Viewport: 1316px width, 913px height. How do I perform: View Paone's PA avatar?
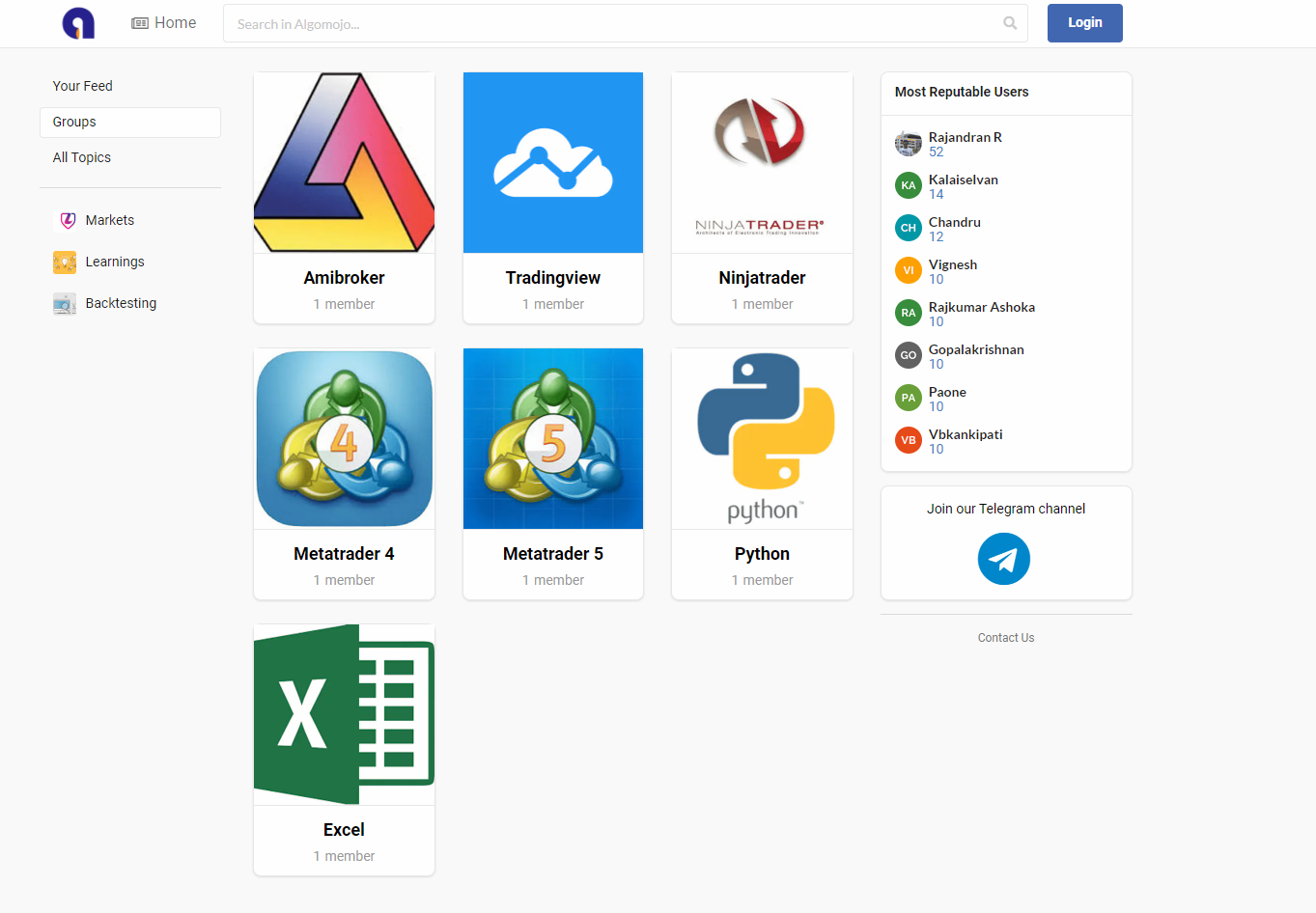tap(909, 398)
